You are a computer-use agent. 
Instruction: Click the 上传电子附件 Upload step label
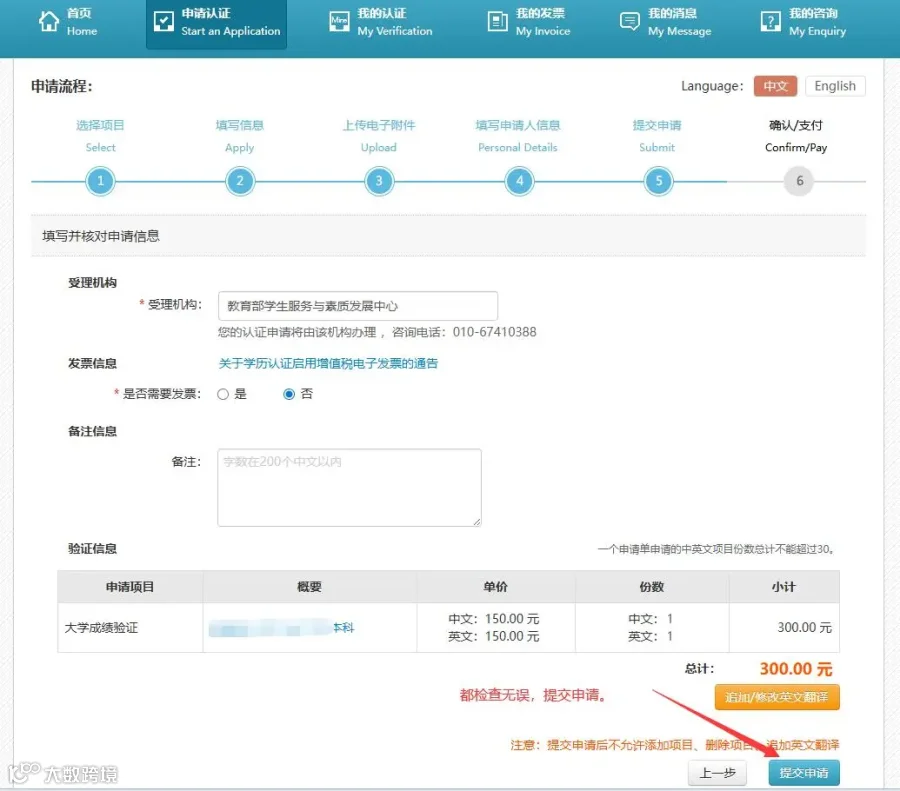point(379,136)
